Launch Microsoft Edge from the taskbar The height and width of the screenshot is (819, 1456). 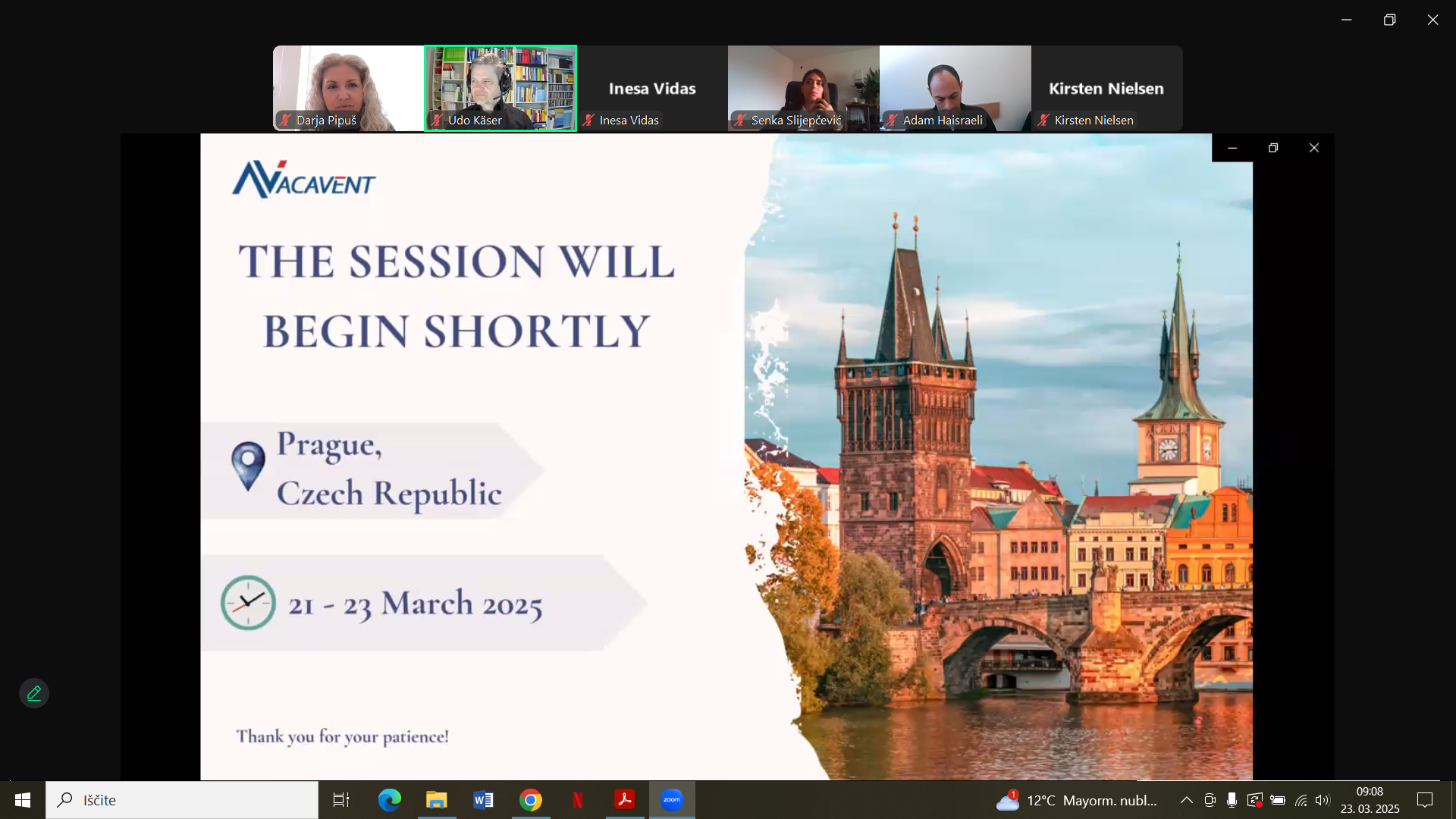(x=390, y=800)
